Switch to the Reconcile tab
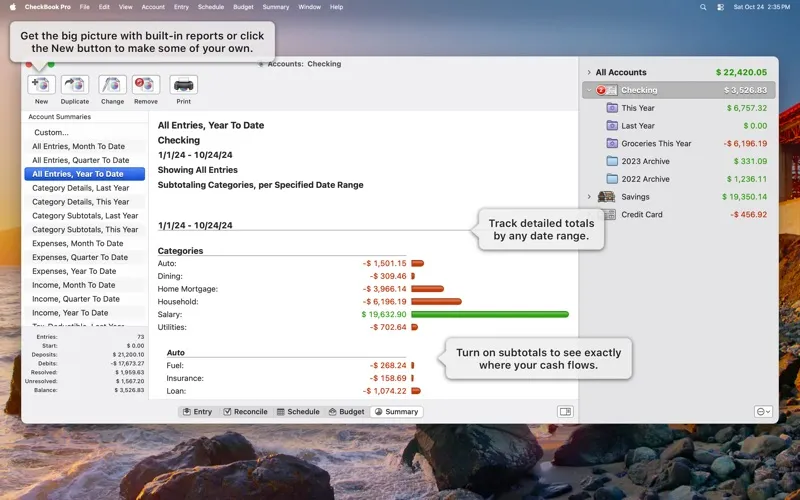800x500 pixels. 245,412
